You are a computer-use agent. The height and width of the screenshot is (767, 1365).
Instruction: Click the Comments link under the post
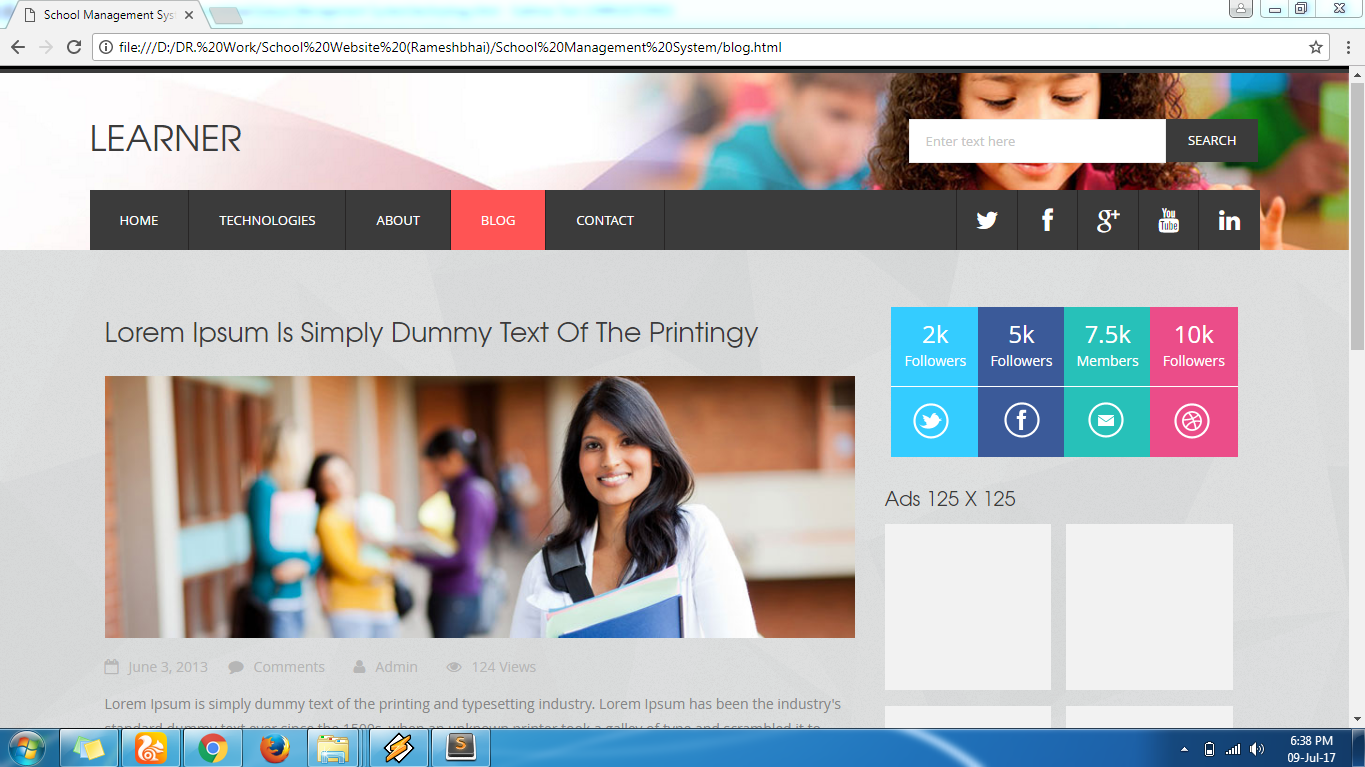[289, 667]
